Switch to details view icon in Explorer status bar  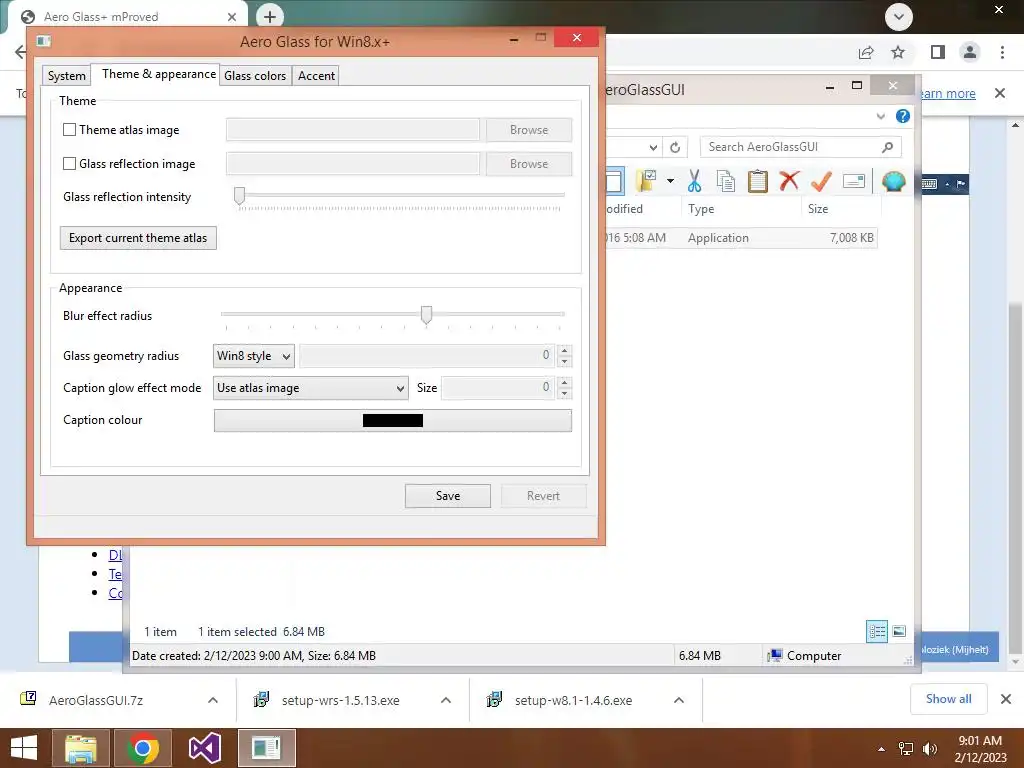[x=877, y=632]
